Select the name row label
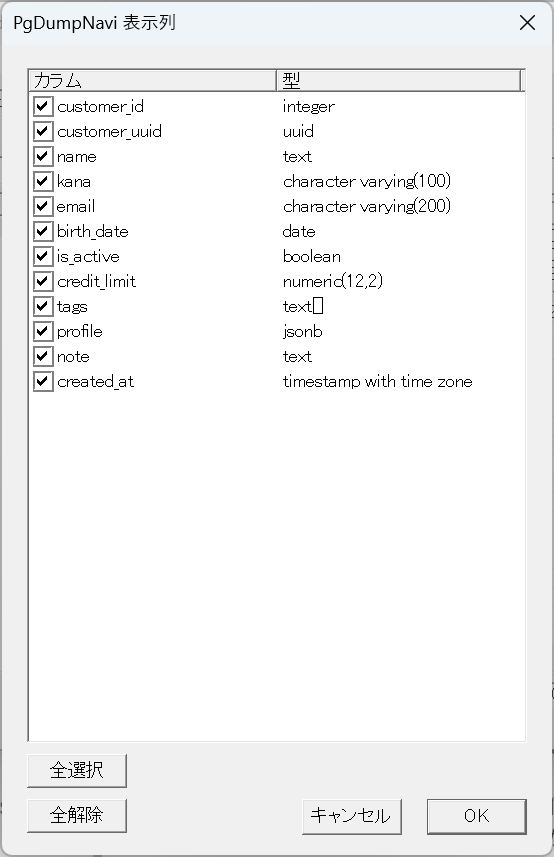This screenshot has width=554, height=857. 77,157
